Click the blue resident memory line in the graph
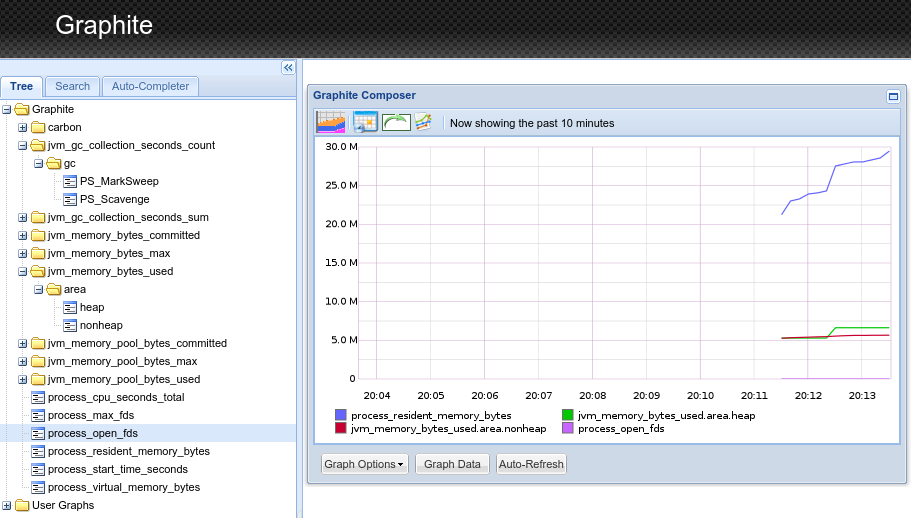 click(835, 167)
